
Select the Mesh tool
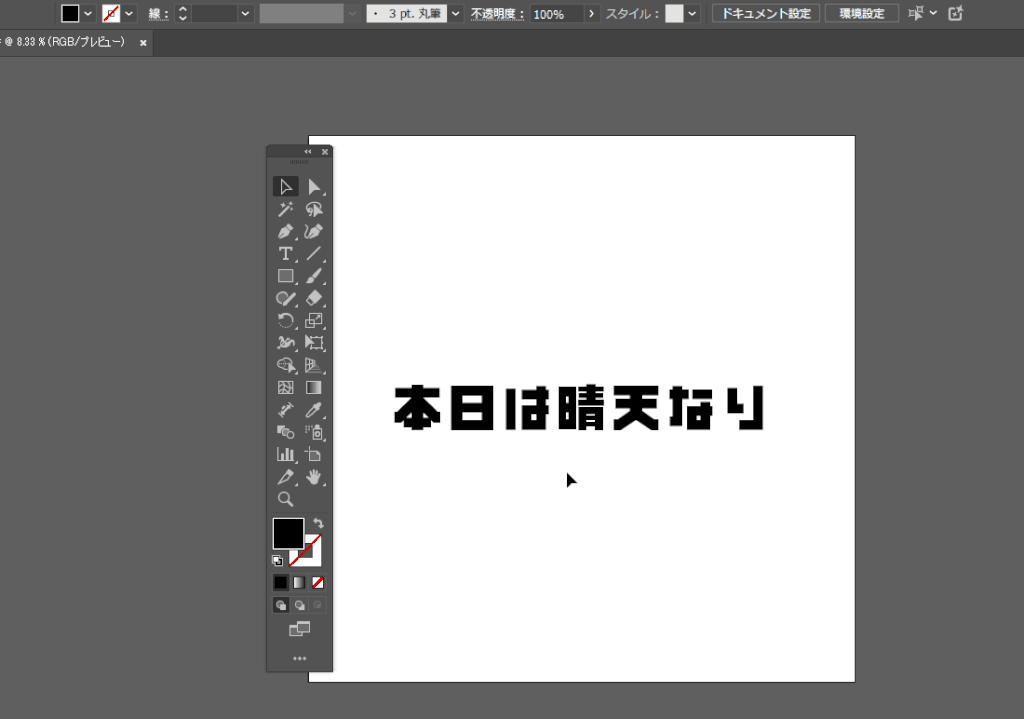click(x=285, y=387)
